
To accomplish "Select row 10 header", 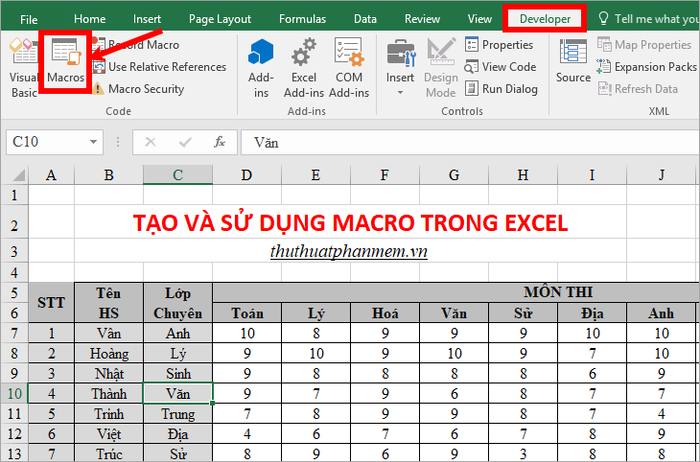I will pos(14,394).
